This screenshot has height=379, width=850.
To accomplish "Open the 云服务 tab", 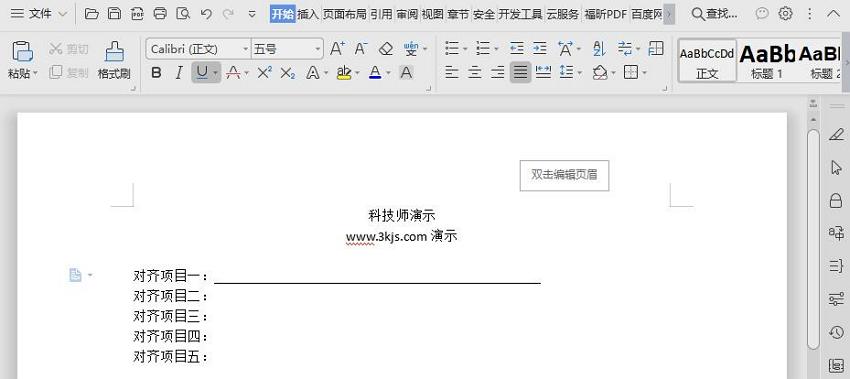I will [562, 15].
